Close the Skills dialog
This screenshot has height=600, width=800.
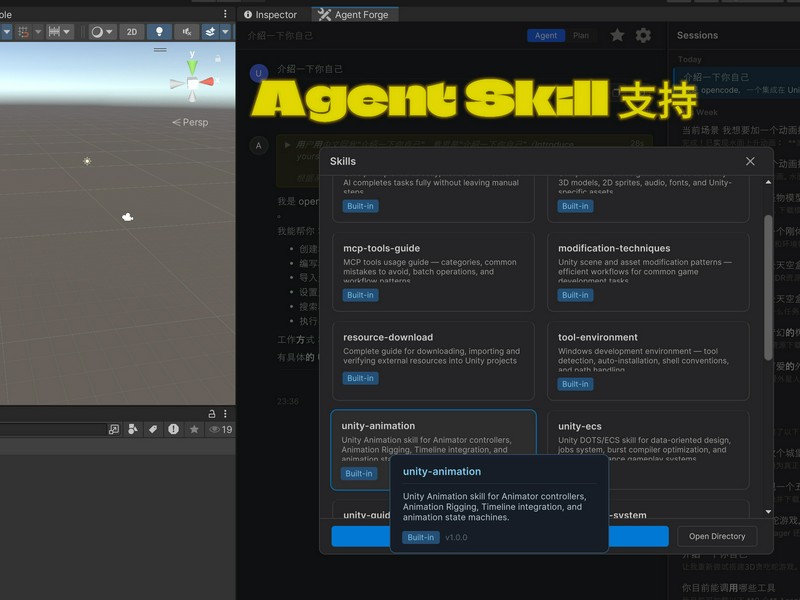click(x=750, y=161)
